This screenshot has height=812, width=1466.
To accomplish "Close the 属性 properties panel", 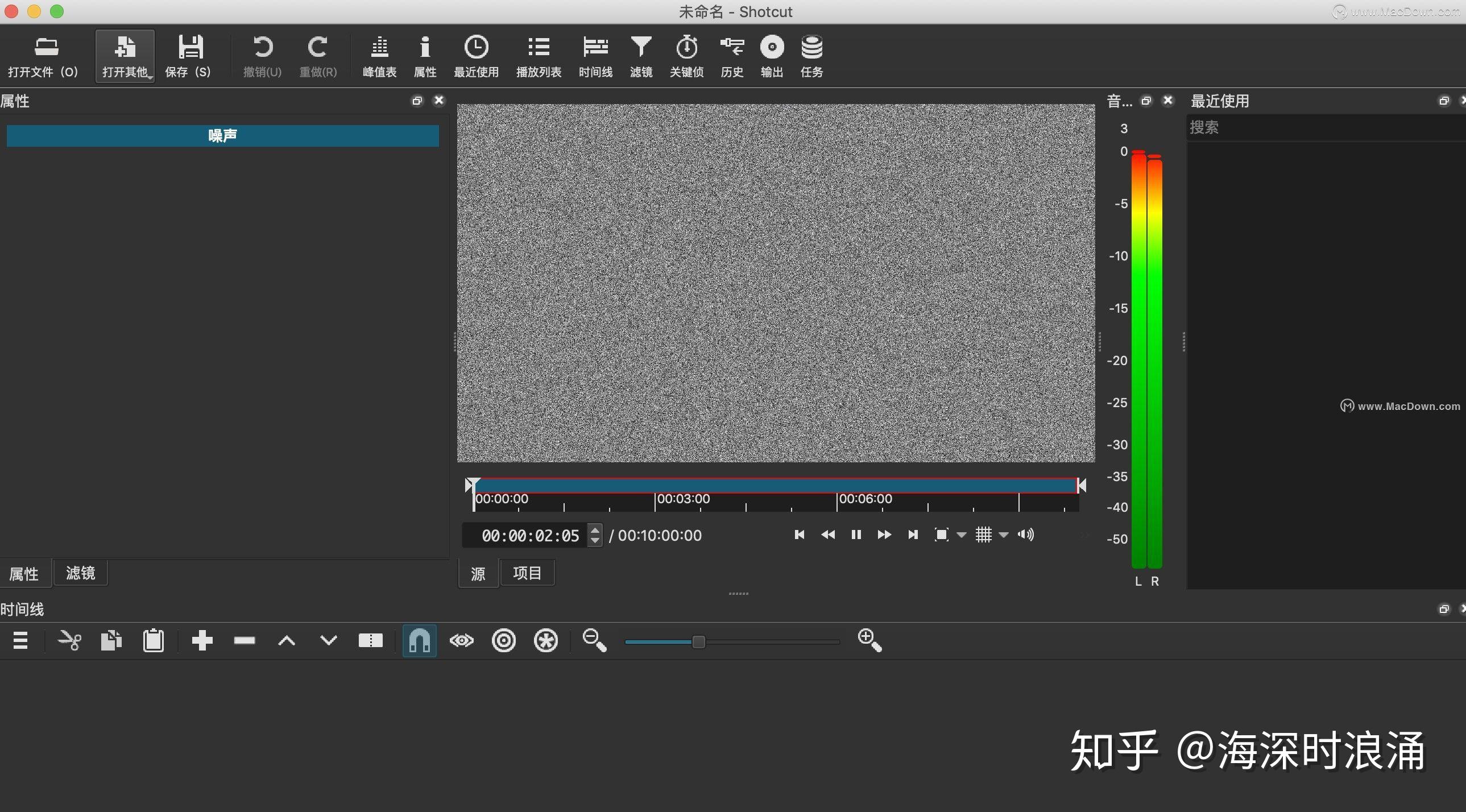I will pyautogui.click(x=439, y=101).
